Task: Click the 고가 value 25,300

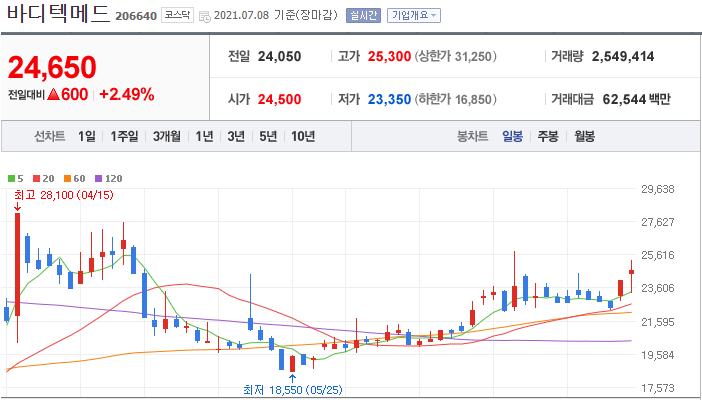Action: click(389, 56)
